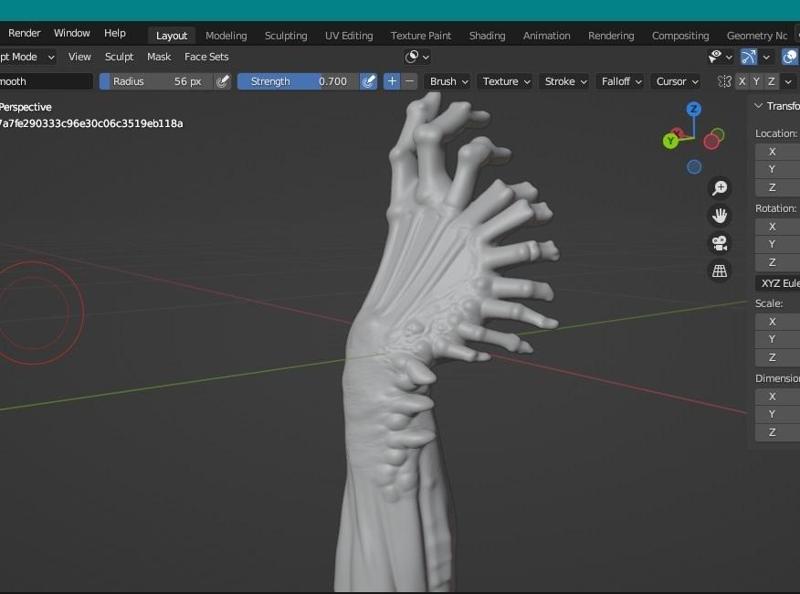Enable pressure sensitivity for brush Radius
800x594 pixels.
point(223,81)
